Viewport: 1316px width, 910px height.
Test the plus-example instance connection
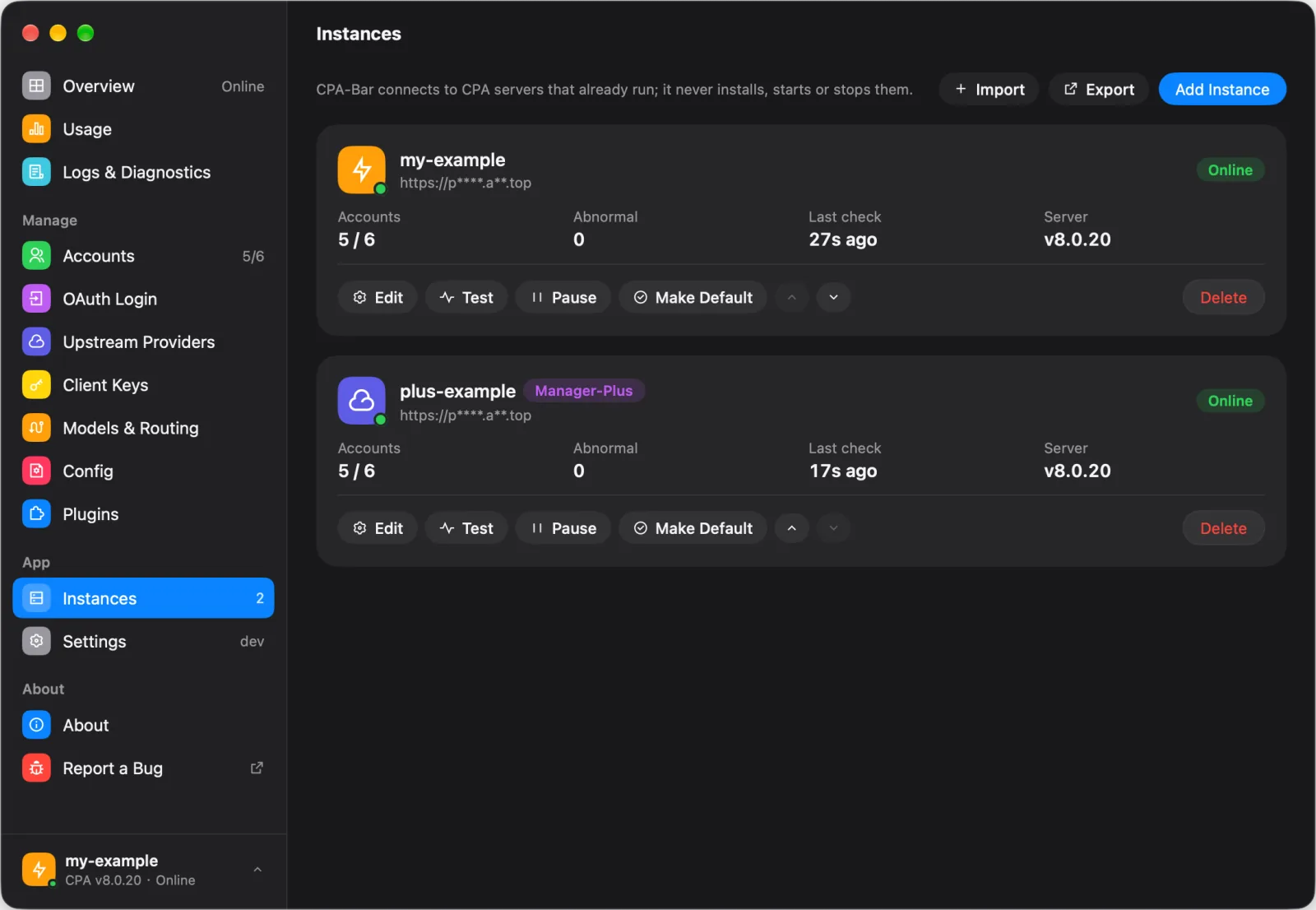point(466,528)
